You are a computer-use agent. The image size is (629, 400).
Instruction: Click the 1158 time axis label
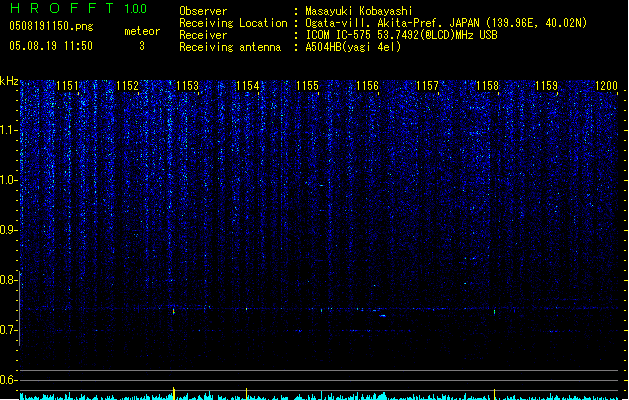(x=487, y=85)
